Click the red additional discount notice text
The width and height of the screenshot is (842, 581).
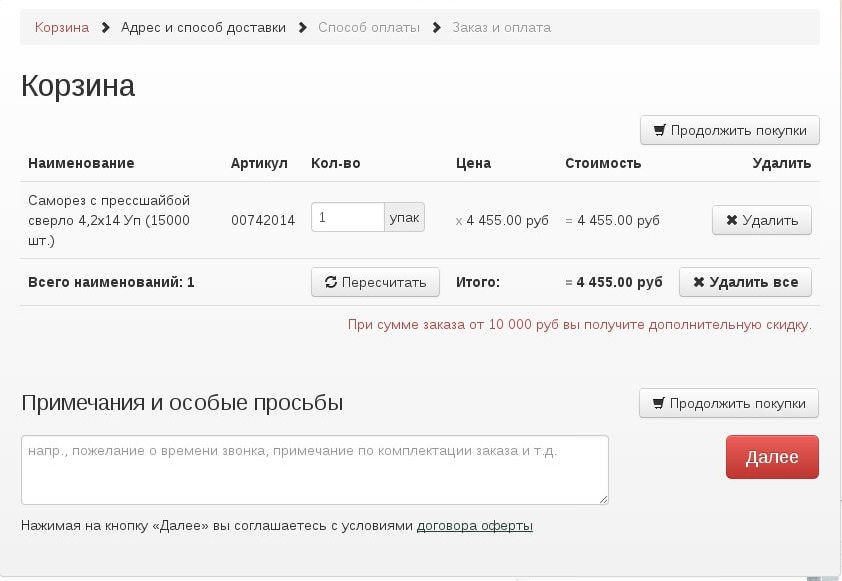point(579,325)
